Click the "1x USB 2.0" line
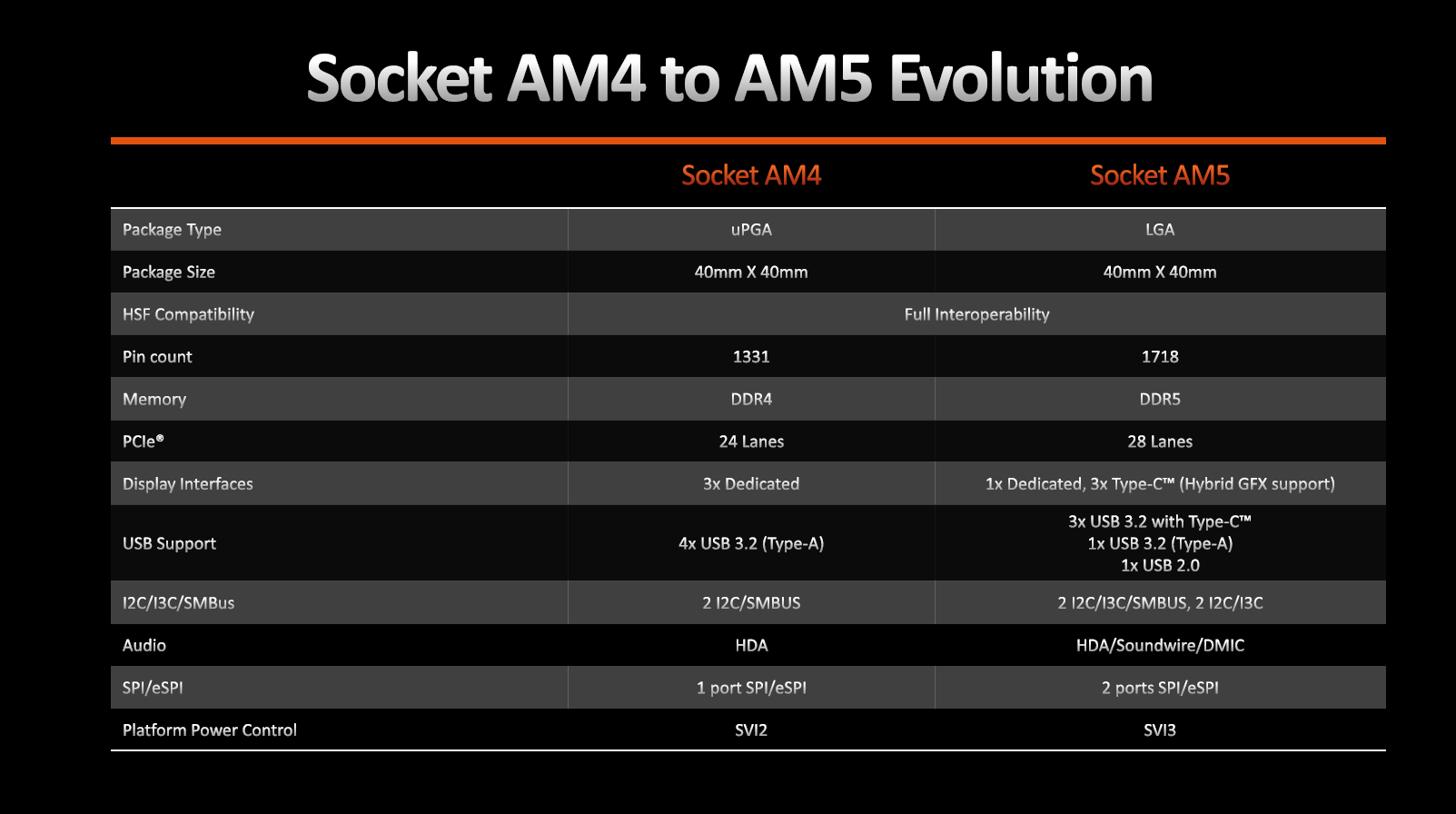The height and width of the screenshot is (814, 1456). [1159, 565]
